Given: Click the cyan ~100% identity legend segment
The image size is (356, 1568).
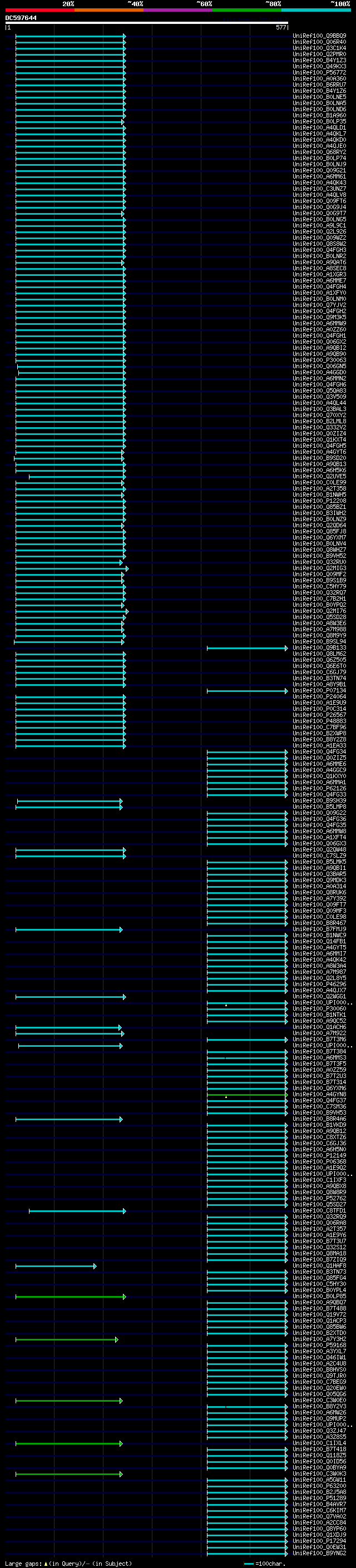Looking at the screenshot, I should (316, 11).
